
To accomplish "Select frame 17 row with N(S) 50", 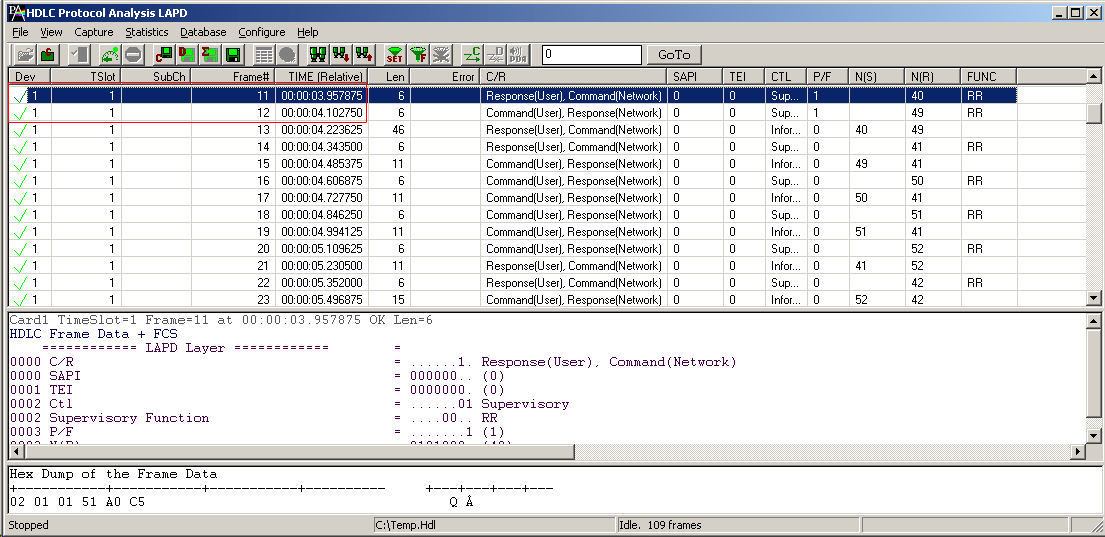I will point(512,198).
